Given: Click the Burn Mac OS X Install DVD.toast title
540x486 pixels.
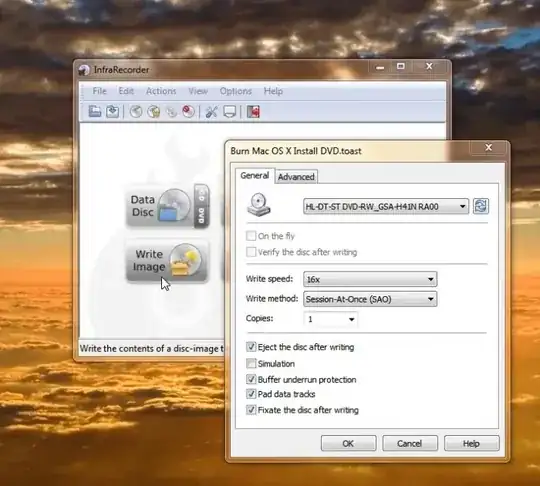Looking at the screenshot, I should click(296, 151).
